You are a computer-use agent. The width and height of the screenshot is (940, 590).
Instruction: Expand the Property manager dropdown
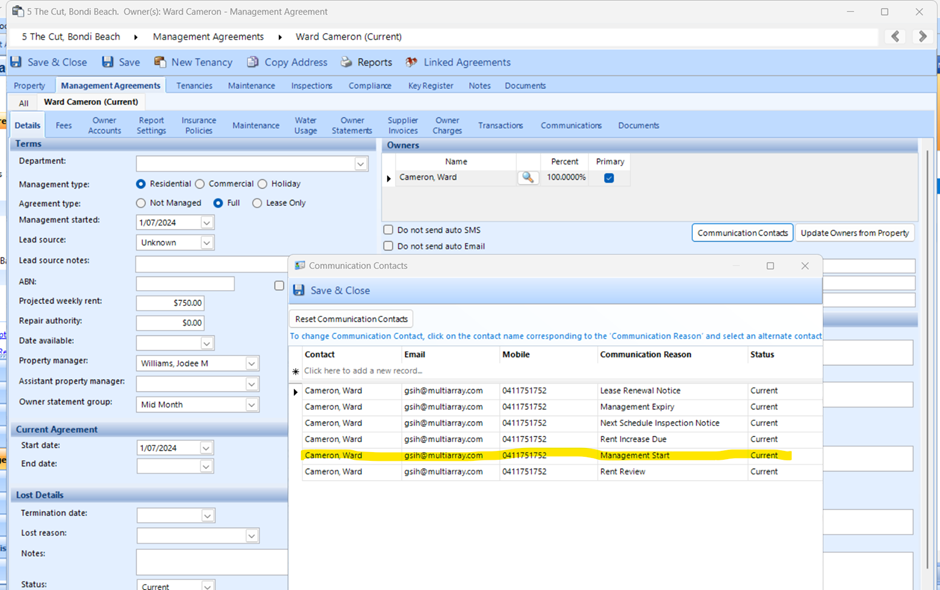click(x=252, y=364)
